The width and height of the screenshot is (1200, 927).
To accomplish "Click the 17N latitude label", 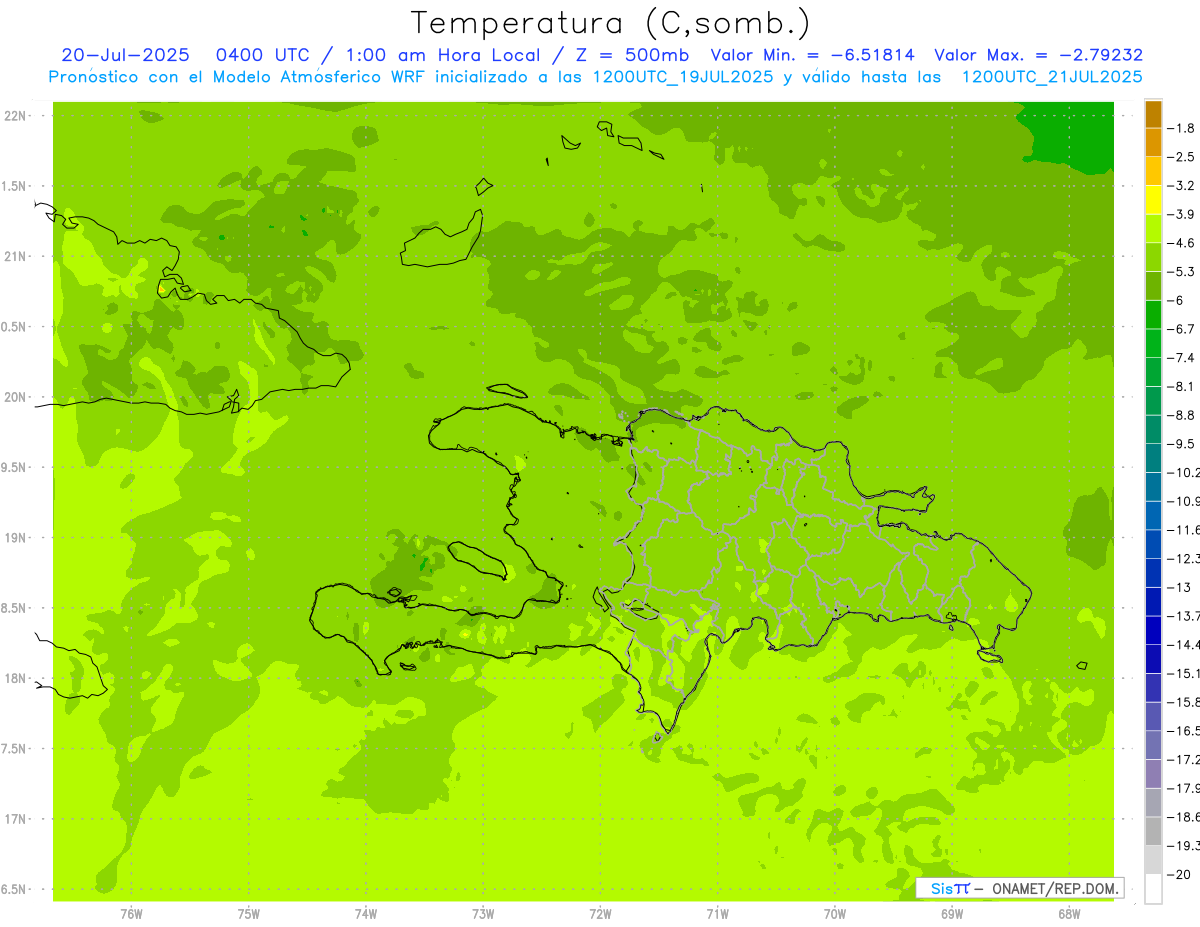I will pos(16,819).
